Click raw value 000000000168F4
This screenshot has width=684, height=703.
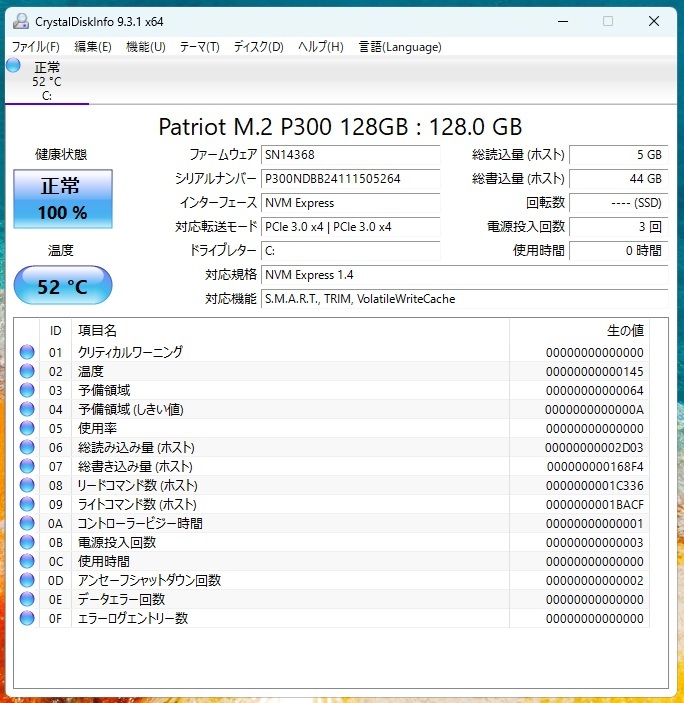point(595,467)
